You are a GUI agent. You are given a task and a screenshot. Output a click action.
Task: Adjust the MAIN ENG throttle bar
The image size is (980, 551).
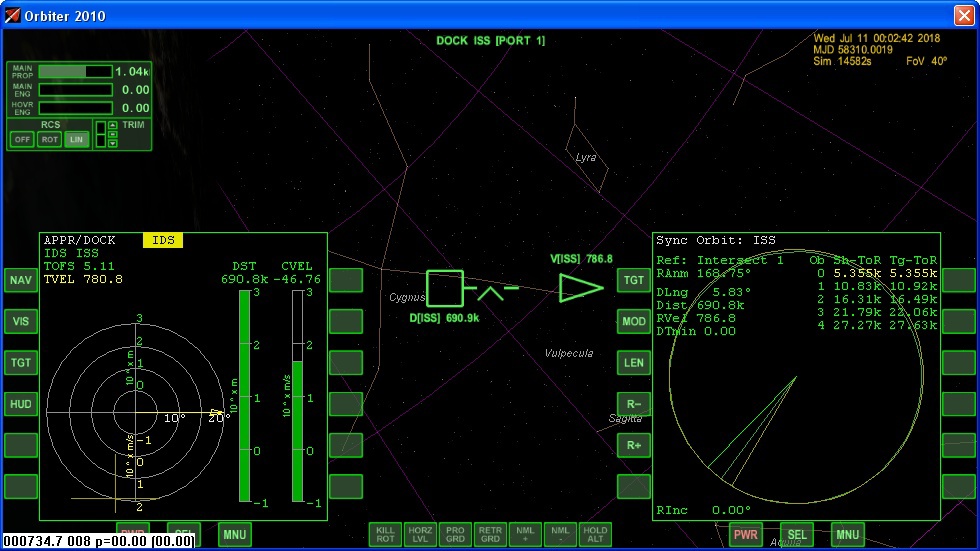76,90
